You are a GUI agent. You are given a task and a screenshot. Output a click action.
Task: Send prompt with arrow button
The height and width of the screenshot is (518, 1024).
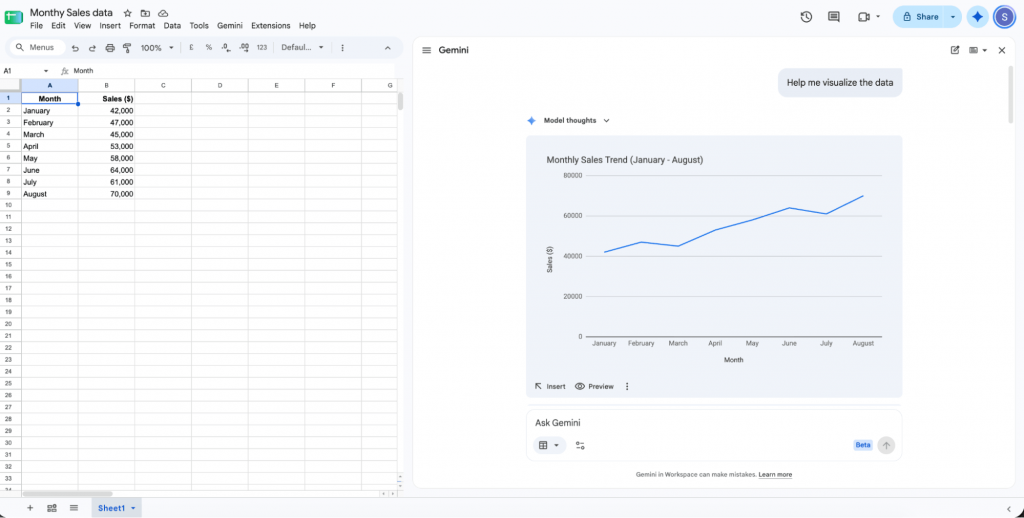(886, 445)
